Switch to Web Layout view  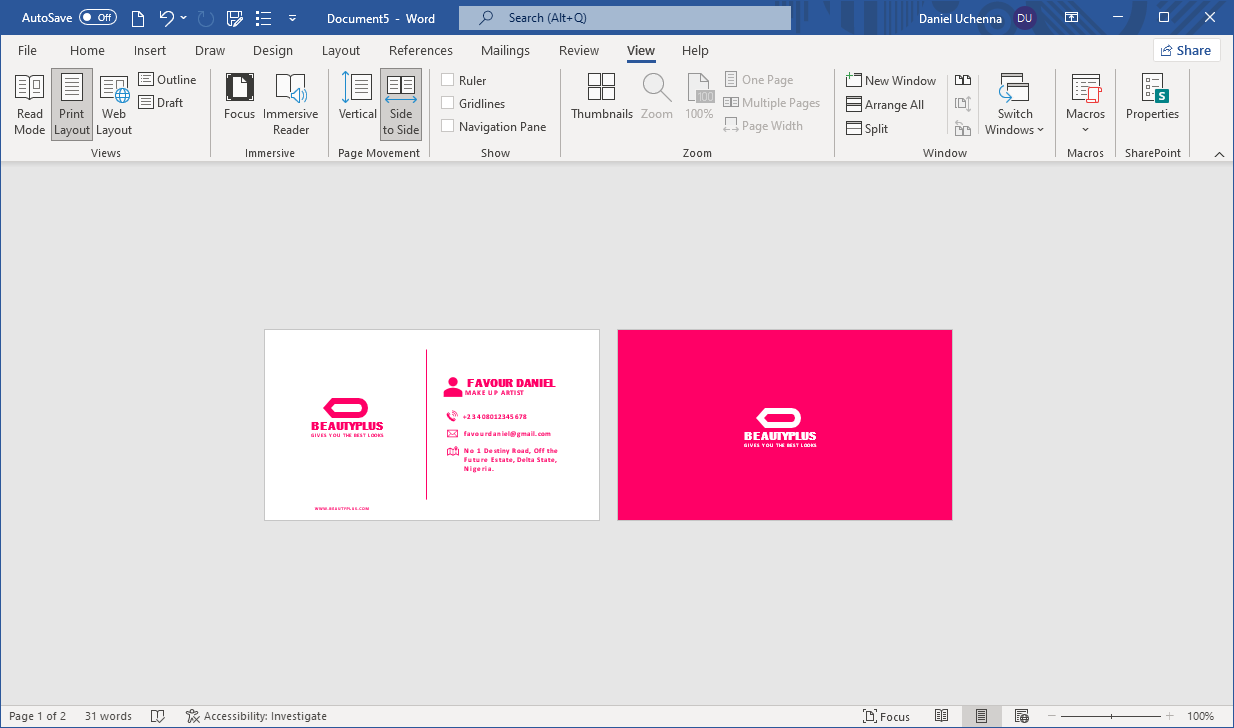click(114, 104)
